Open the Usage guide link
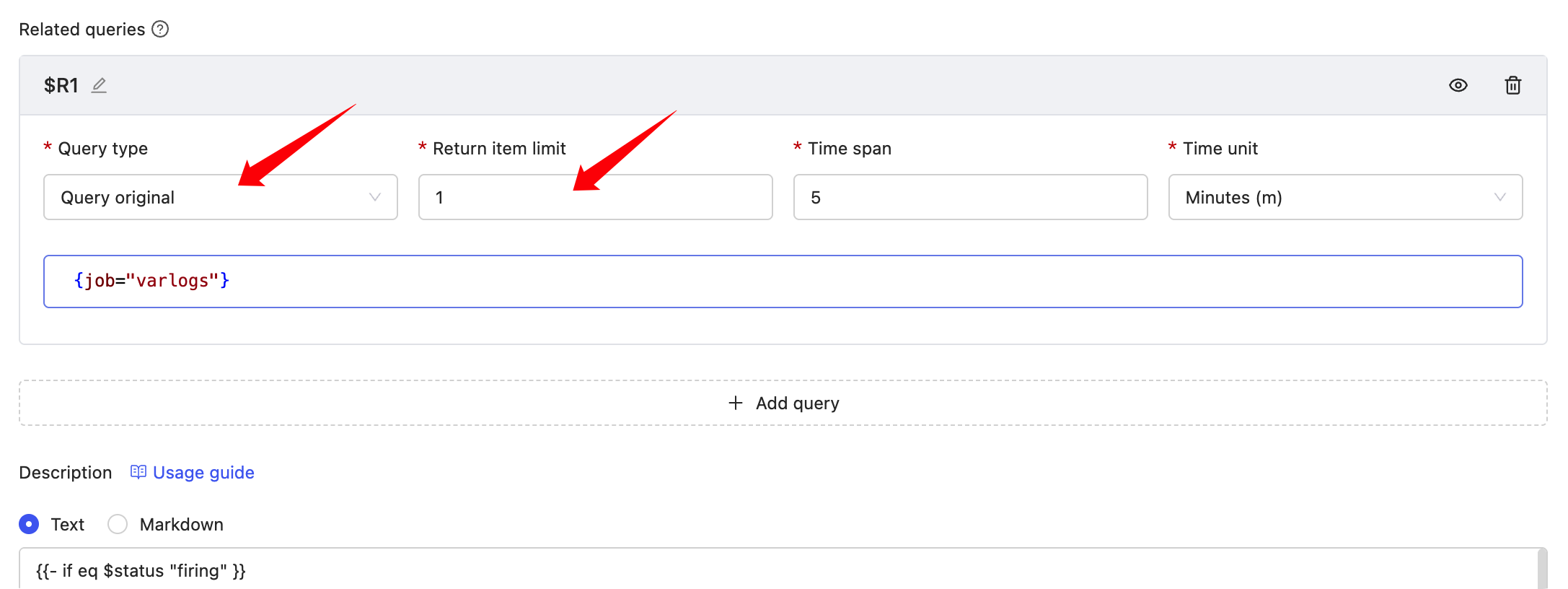The width and height of the screenshot is (1568, 589). (x=203, y=472)
